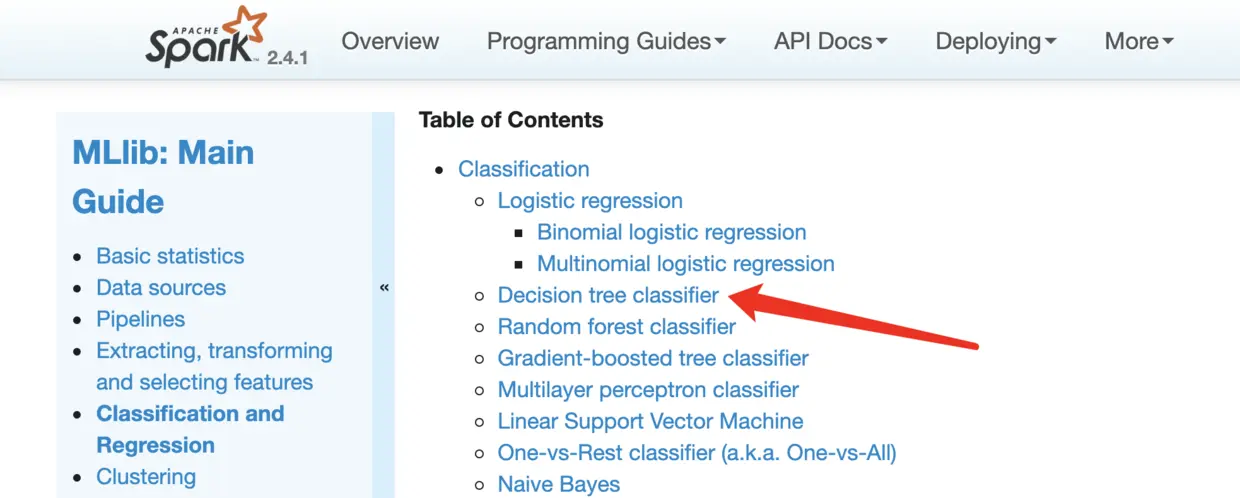Image resolution: width=1240 pixels, height=498 pixels.
Task: Open Decision tree classifier link
Action: tap(608, 295)
